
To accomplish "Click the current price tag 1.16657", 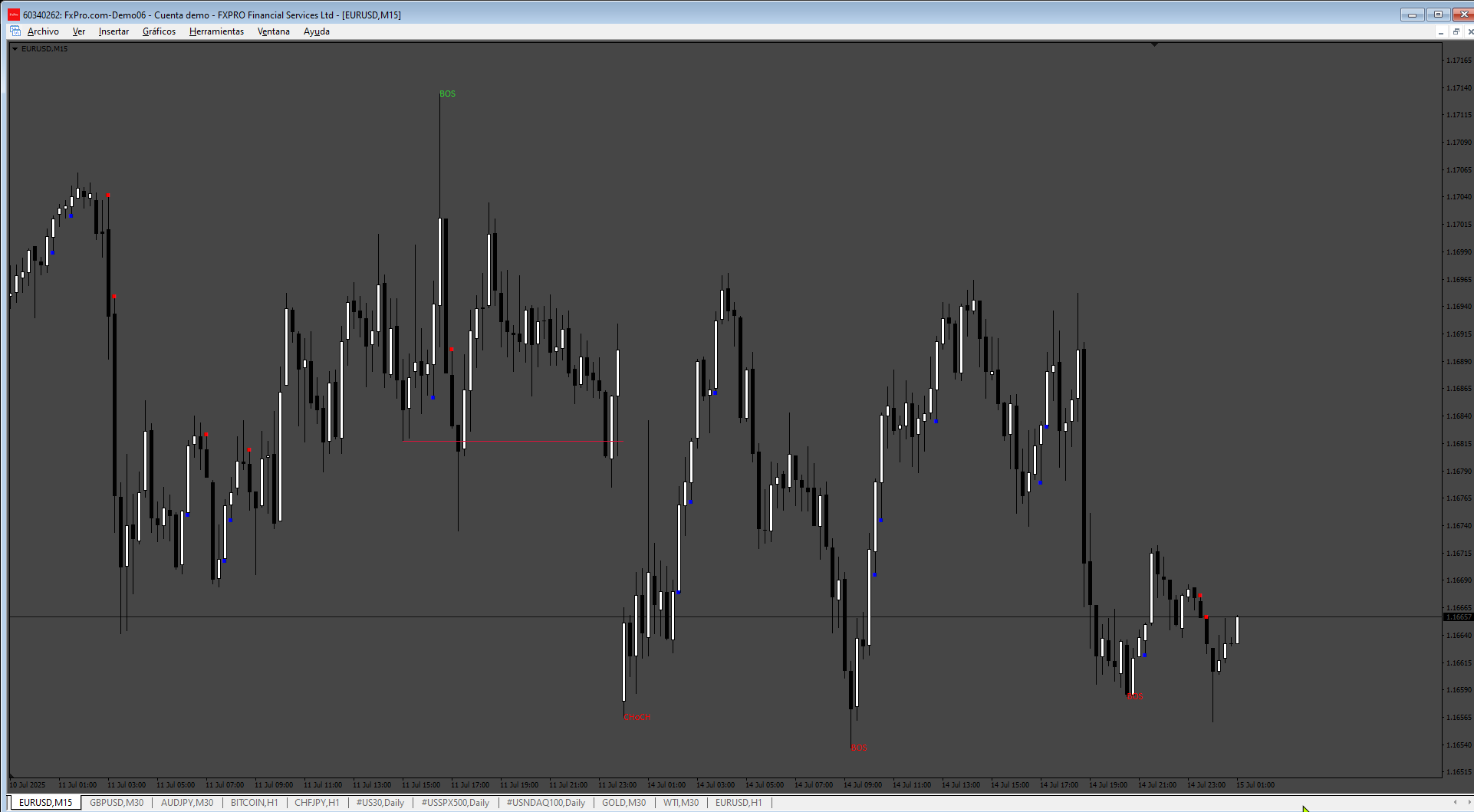I will coord(1458,617).
